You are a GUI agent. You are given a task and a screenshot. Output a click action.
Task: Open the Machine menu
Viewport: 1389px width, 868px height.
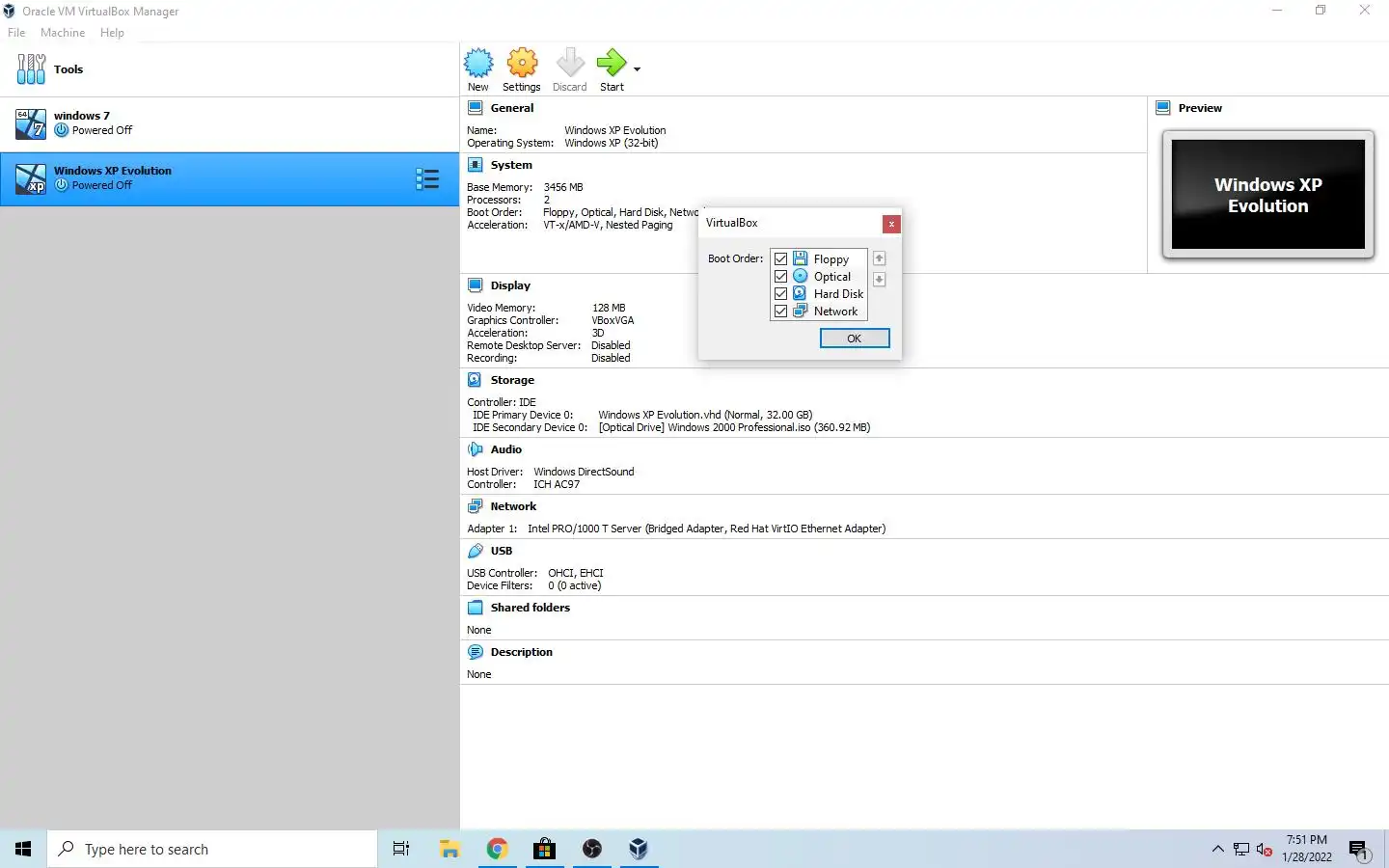63,33
